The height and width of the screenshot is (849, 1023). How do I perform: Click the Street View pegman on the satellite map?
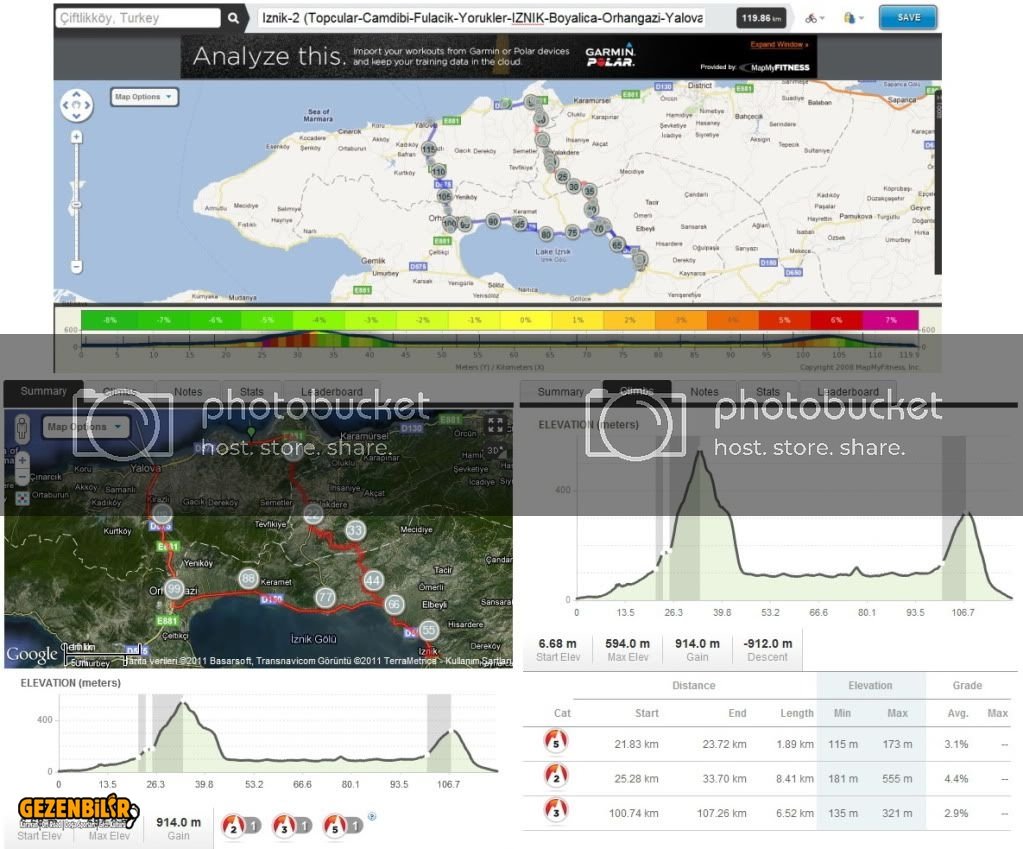(x=22, y=428)
